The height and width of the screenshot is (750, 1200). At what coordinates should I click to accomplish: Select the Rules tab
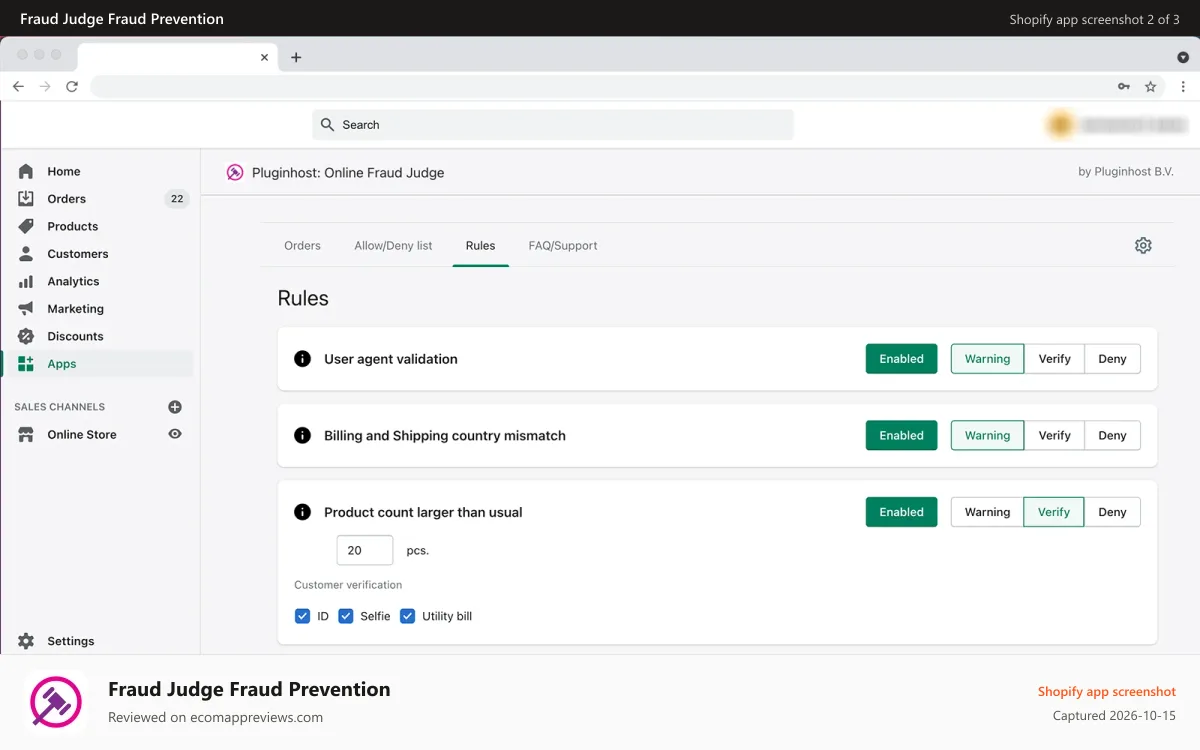[480, 245]
